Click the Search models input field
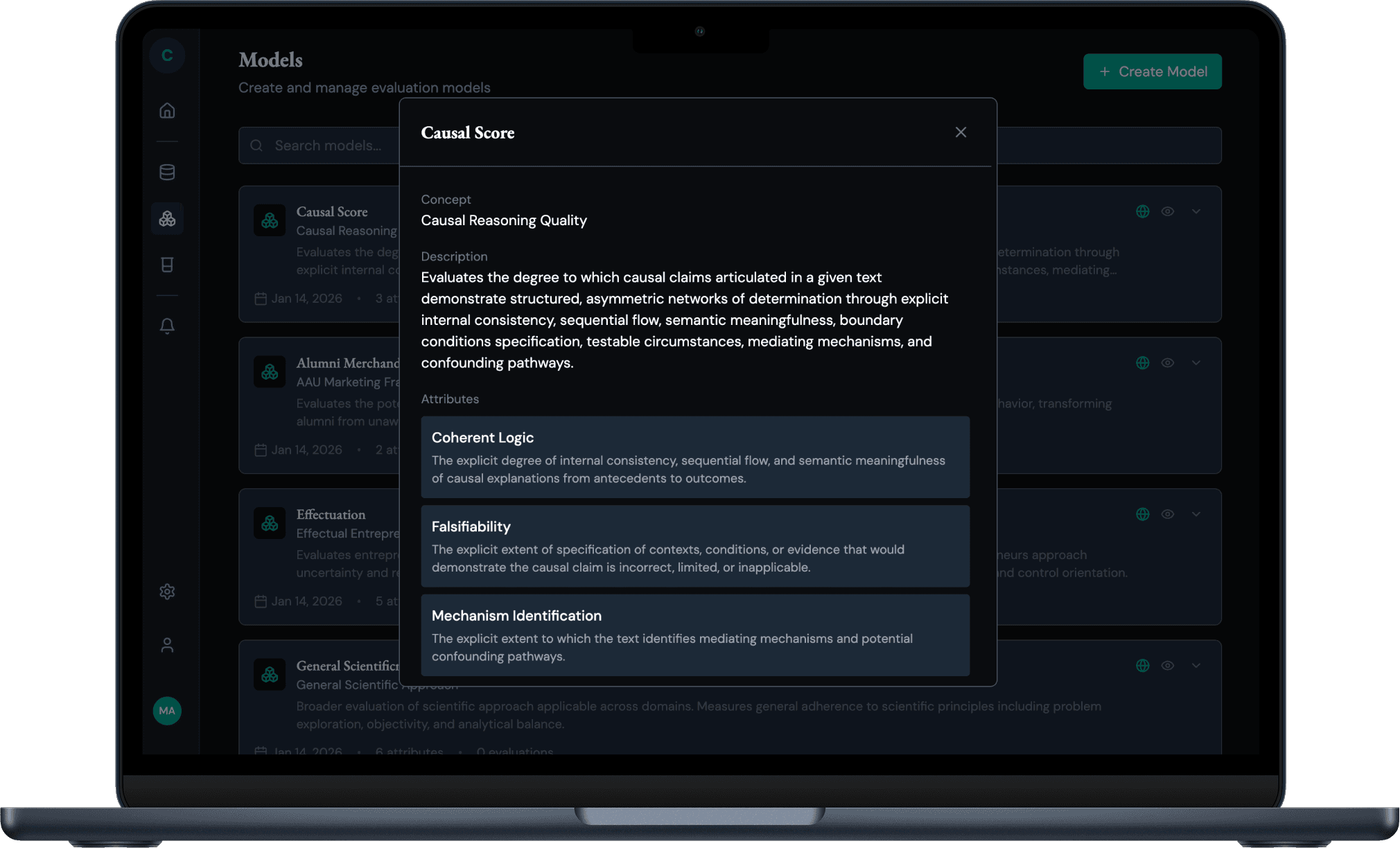Screen dimensions: 1400x848 coord(326,145)
